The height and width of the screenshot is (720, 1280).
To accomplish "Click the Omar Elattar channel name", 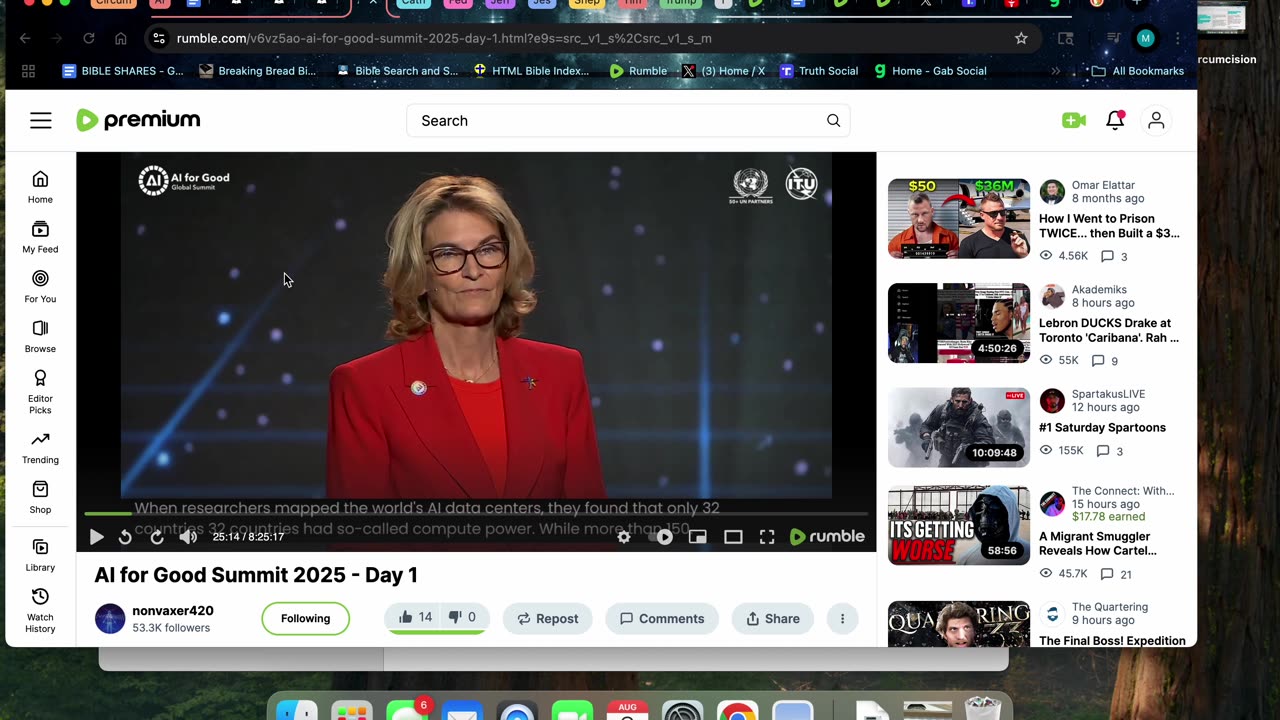I will [1103, 185].
